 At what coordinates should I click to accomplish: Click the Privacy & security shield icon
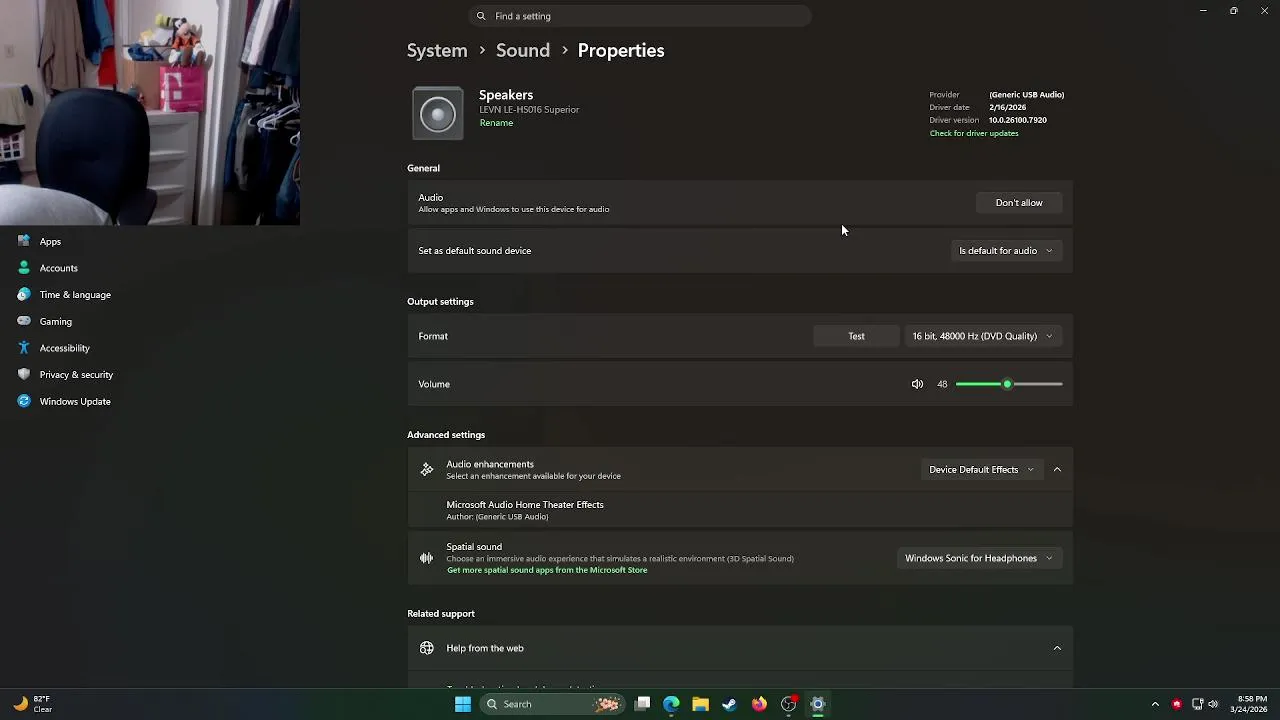point(24,374)
